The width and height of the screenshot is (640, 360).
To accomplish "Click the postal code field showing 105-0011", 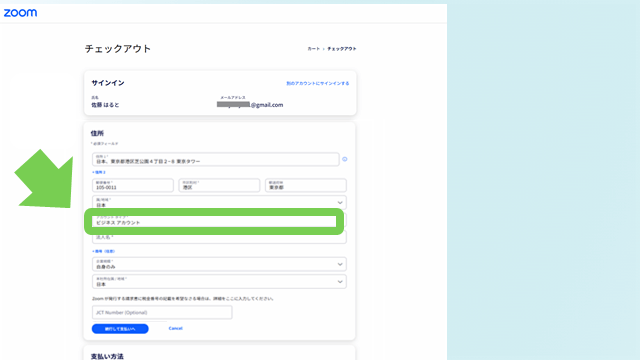I will tap(133, 185).
